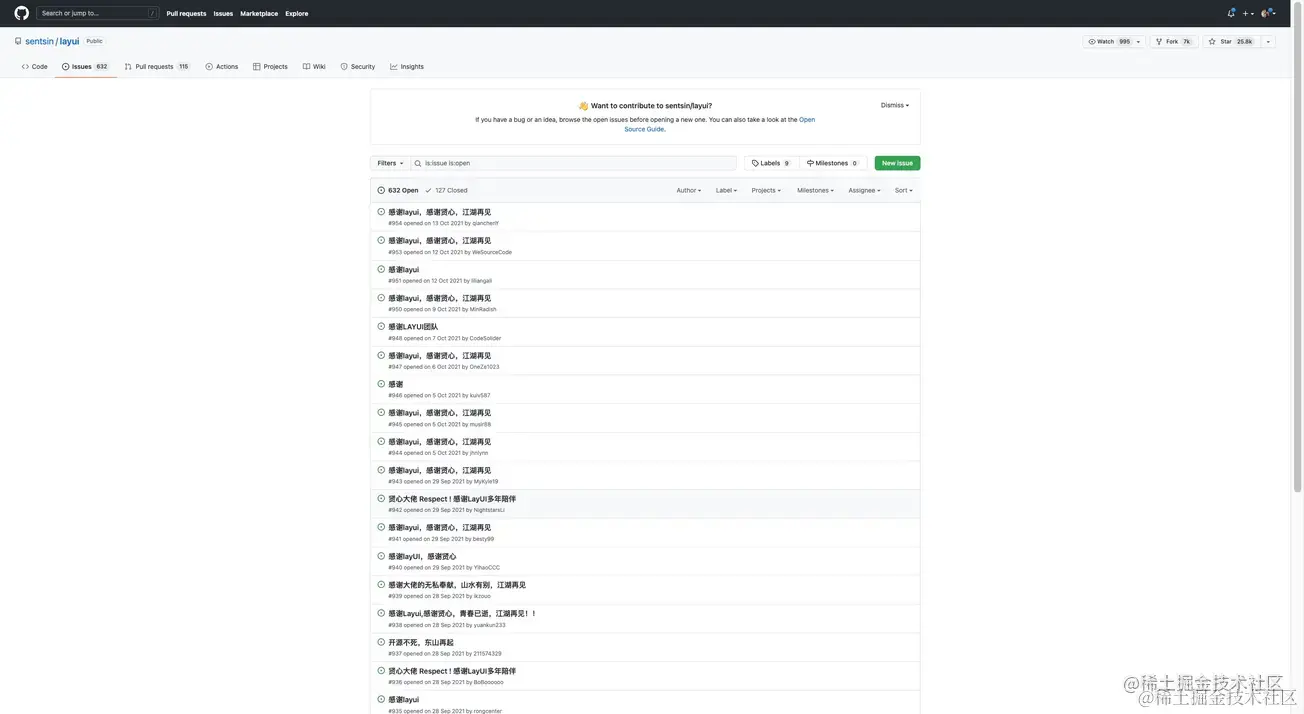
Task: Open the create new '+' menu
Action: coord(1246,11)
